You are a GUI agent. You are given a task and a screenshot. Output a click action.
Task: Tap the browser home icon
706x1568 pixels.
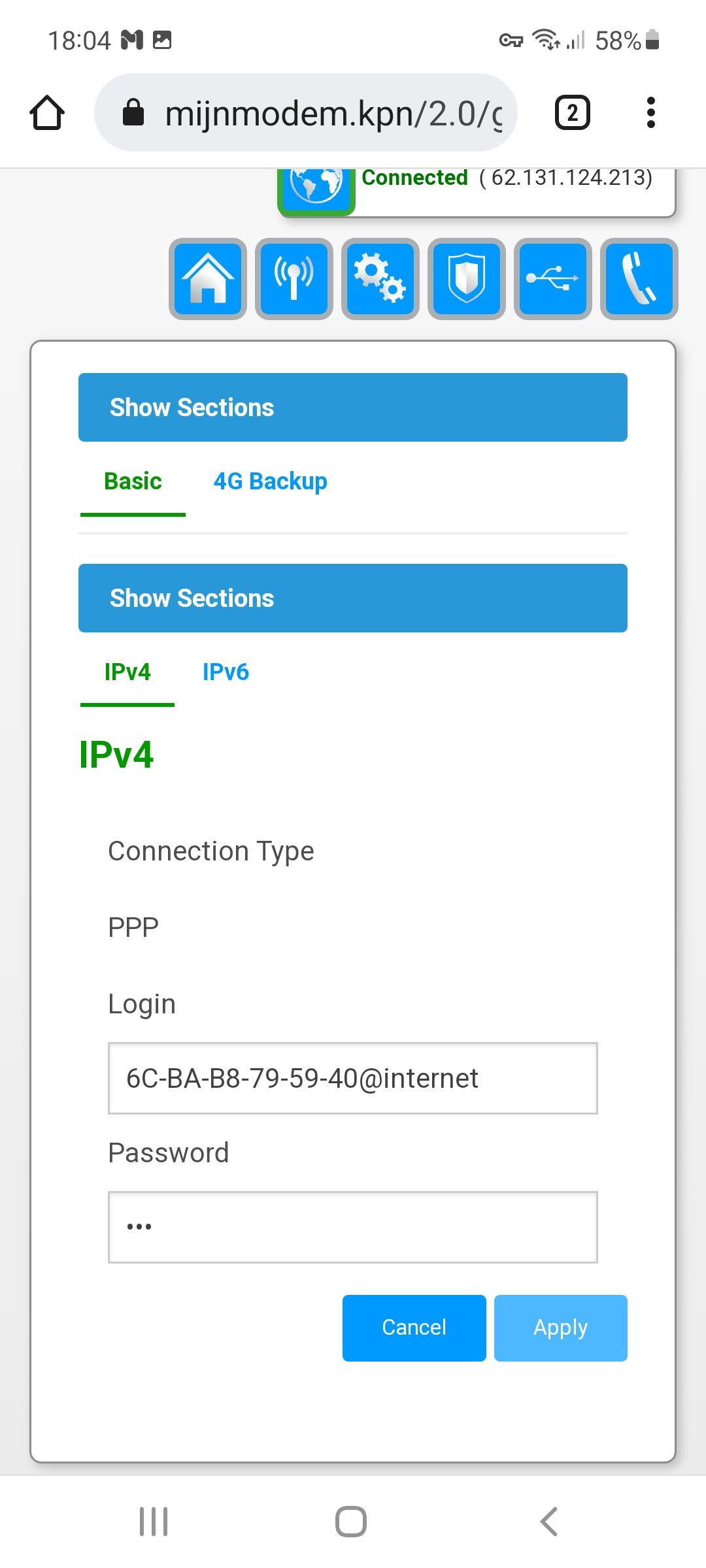point(46,112)
